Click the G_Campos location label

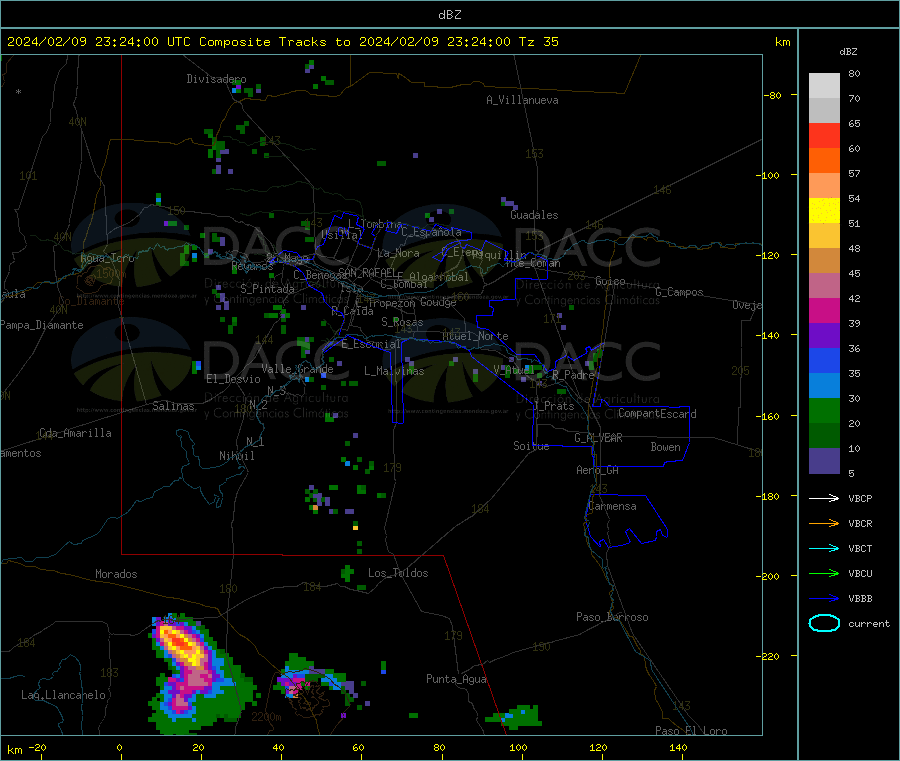pos(680,292)
